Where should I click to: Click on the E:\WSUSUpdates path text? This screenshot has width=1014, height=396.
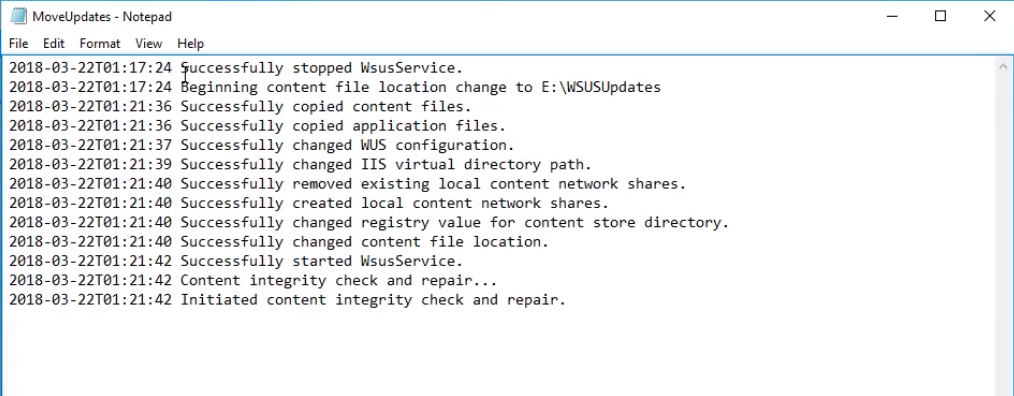click(601, 87)
